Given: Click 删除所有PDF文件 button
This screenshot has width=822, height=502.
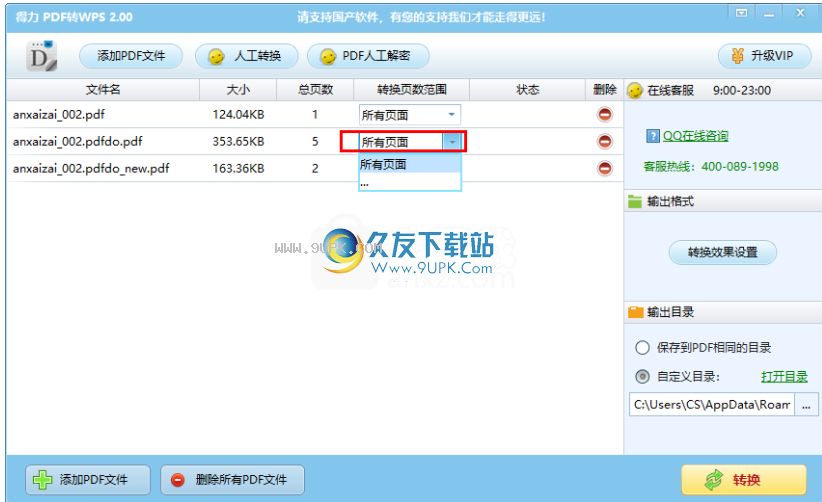Looking at the screenshot, I should tap(232, 479).
